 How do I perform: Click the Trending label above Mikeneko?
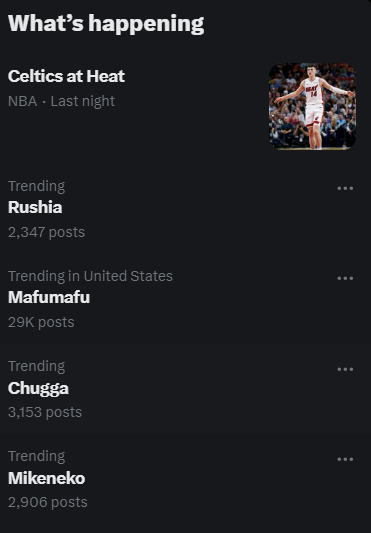pyautogui.click(x=36, y=457)
